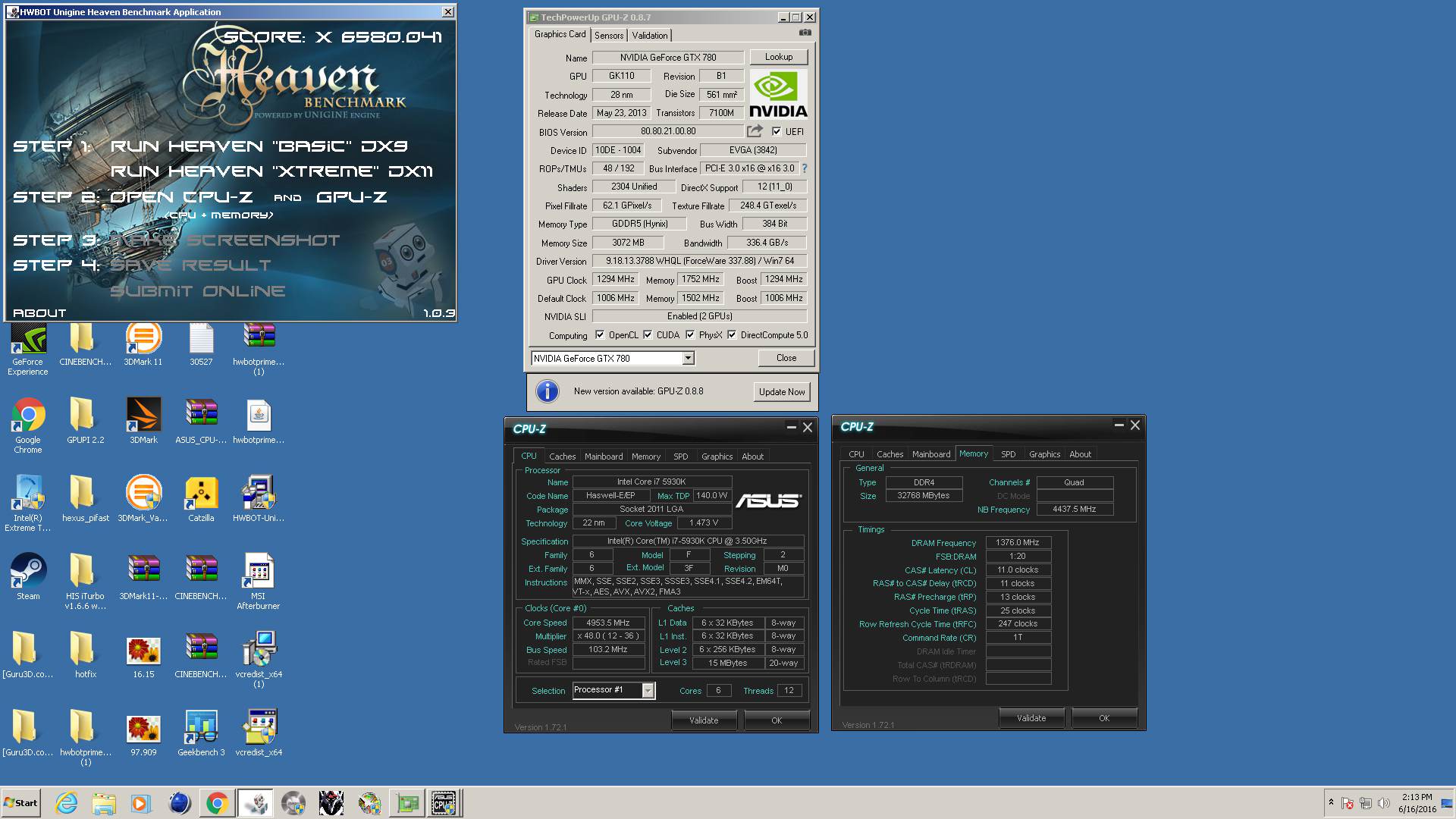Open the Caches tab in the left CPU-Z window
Image resolution: width=1456 pixels, height=819 pixels.
tap(563, 457)
